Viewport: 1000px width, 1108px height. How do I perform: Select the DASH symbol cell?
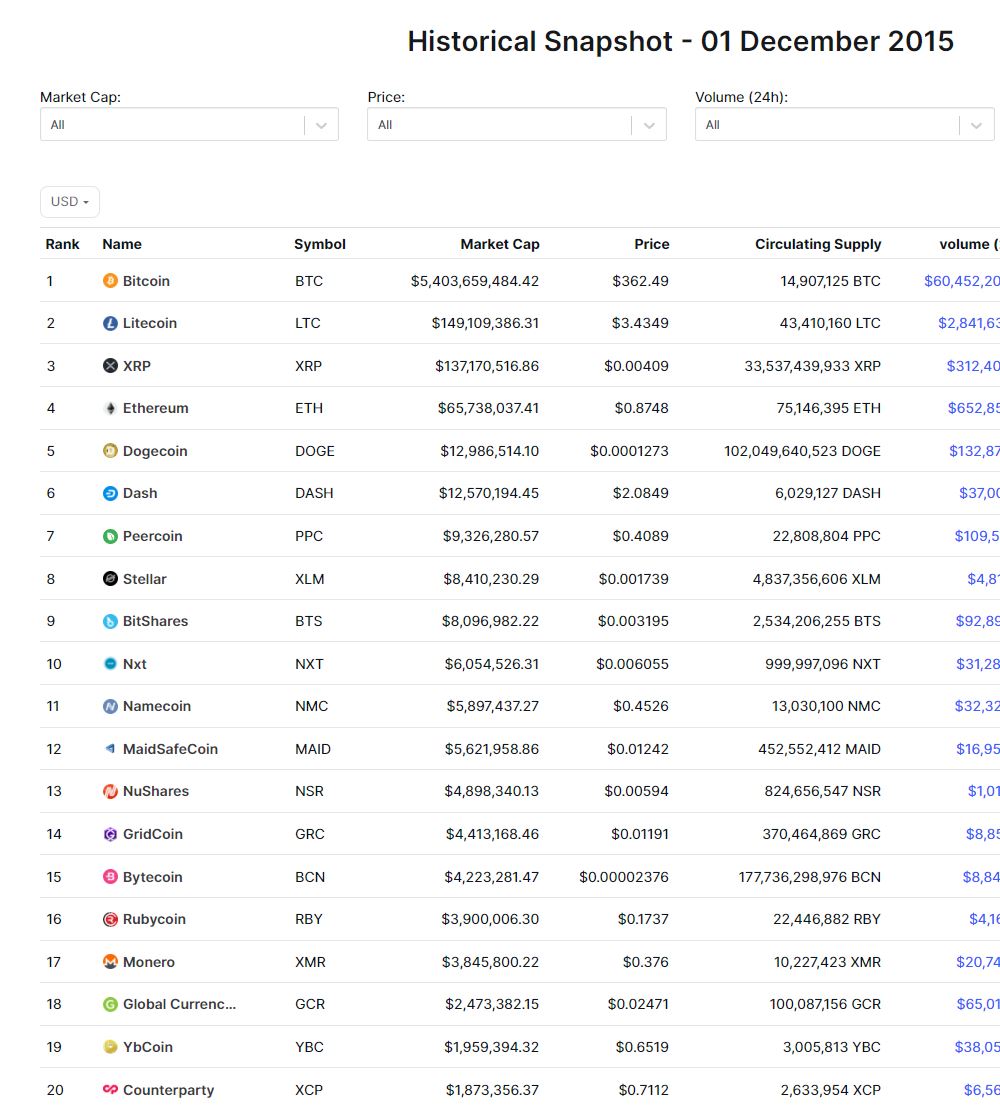[x=314, y=493]
